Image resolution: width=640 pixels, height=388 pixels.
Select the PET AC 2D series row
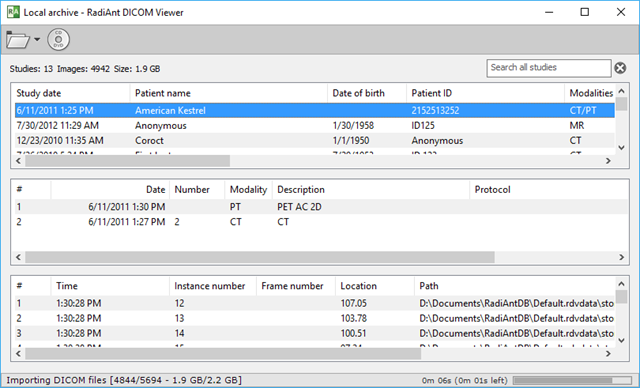[321, 207]
